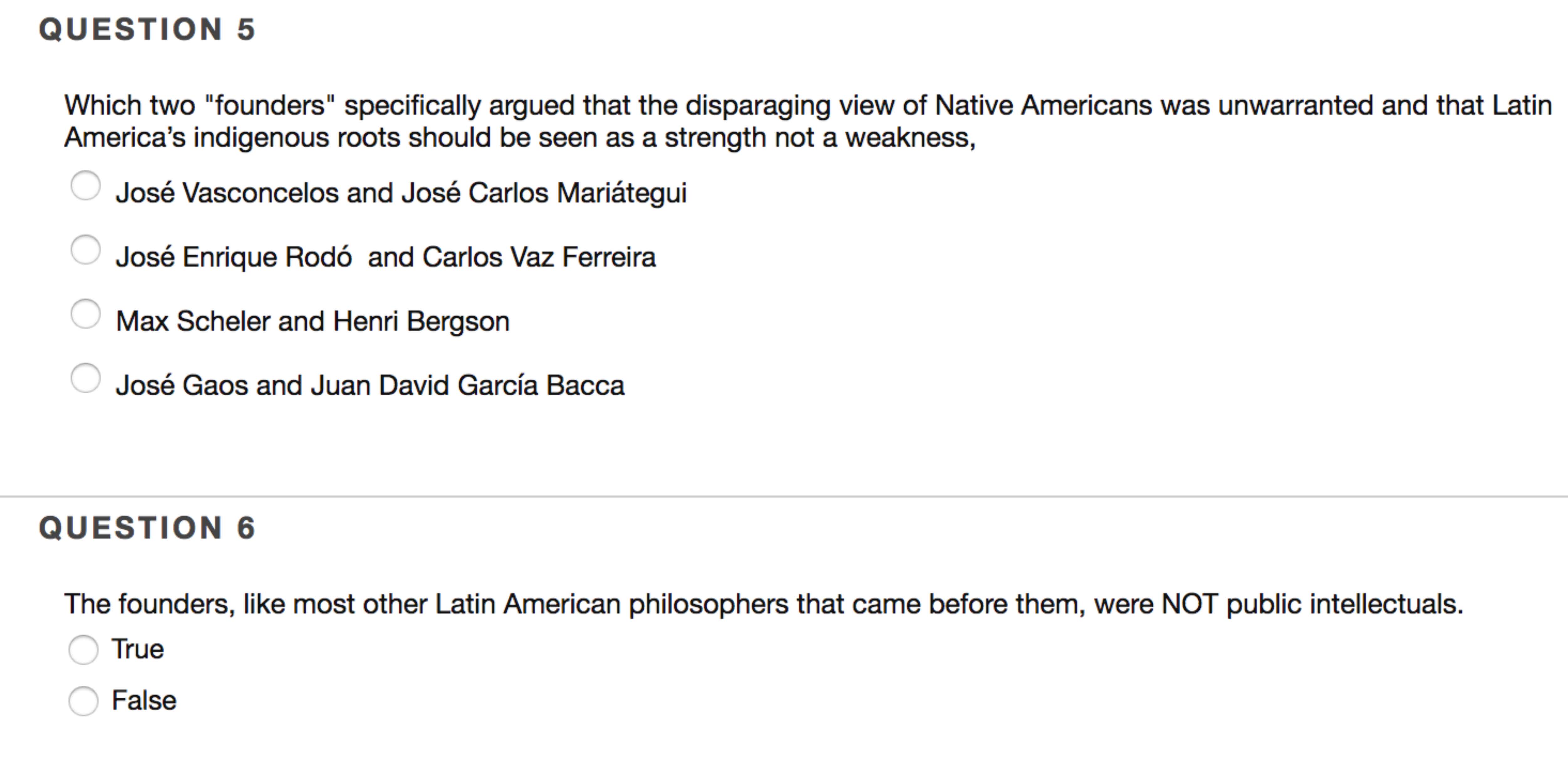Click the "José Vasconcelos and José Carlos Mariátegui" answer text
Viewport: 1568px width, 770px height.
click(x=401, y=193)
